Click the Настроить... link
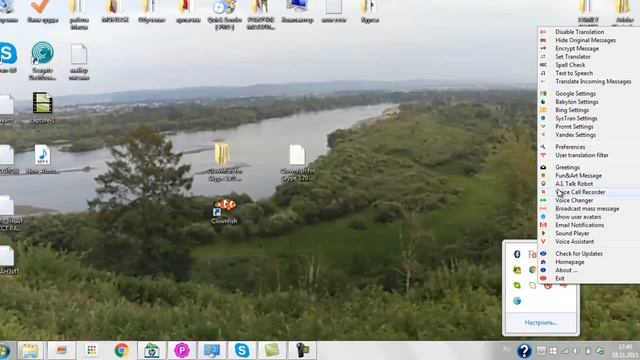The height and width of the screenshot is (360, 640). coord(540,322)
